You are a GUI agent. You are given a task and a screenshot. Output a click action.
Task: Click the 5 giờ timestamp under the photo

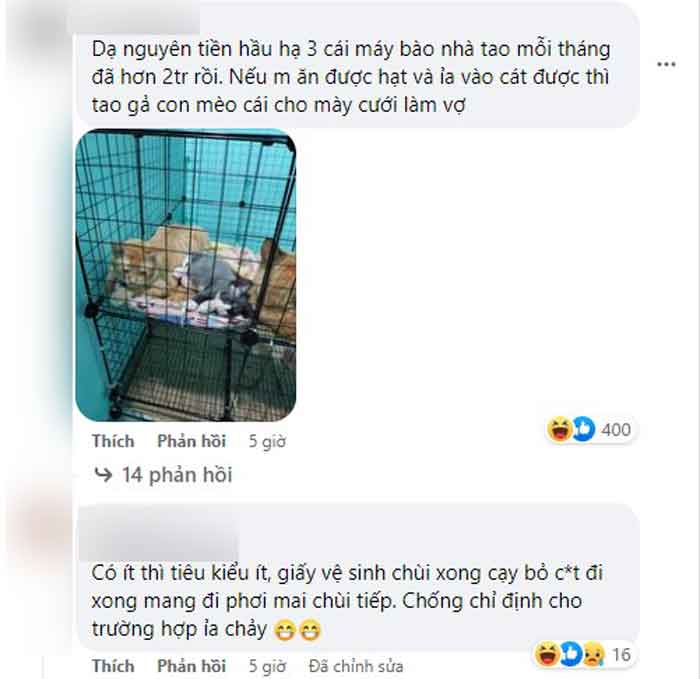coord(267,442)
